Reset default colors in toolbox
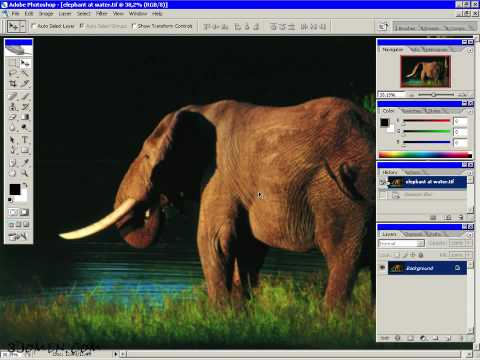Viewport: 480px width, 360px height. (10, 200)
